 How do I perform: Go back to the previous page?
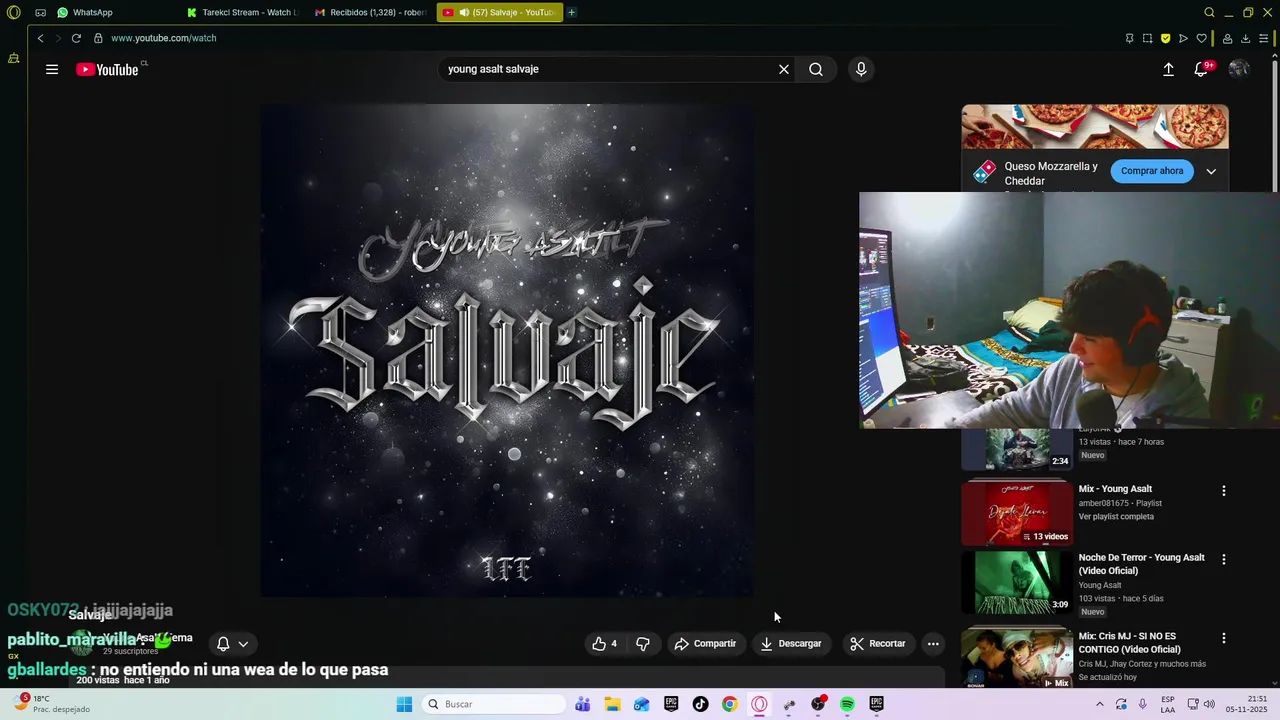tap(40, 38)
